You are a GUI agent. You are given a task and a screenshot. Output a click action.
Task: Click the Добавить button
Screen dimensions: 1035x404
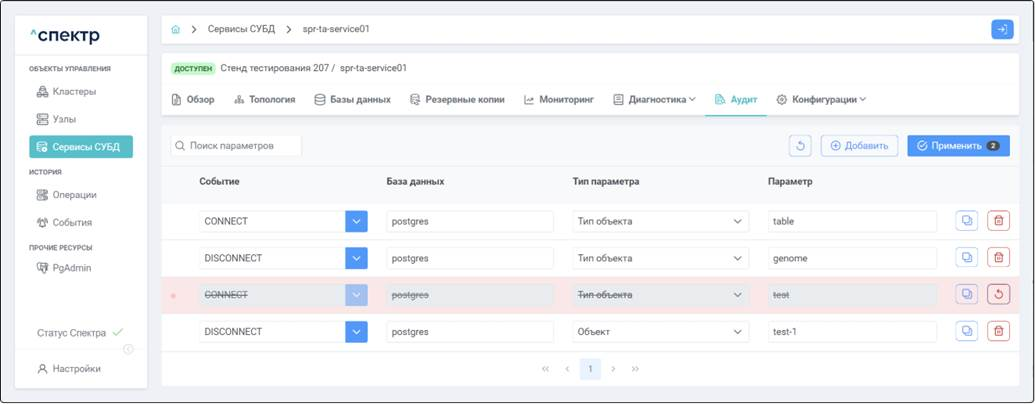coord(859,146)
